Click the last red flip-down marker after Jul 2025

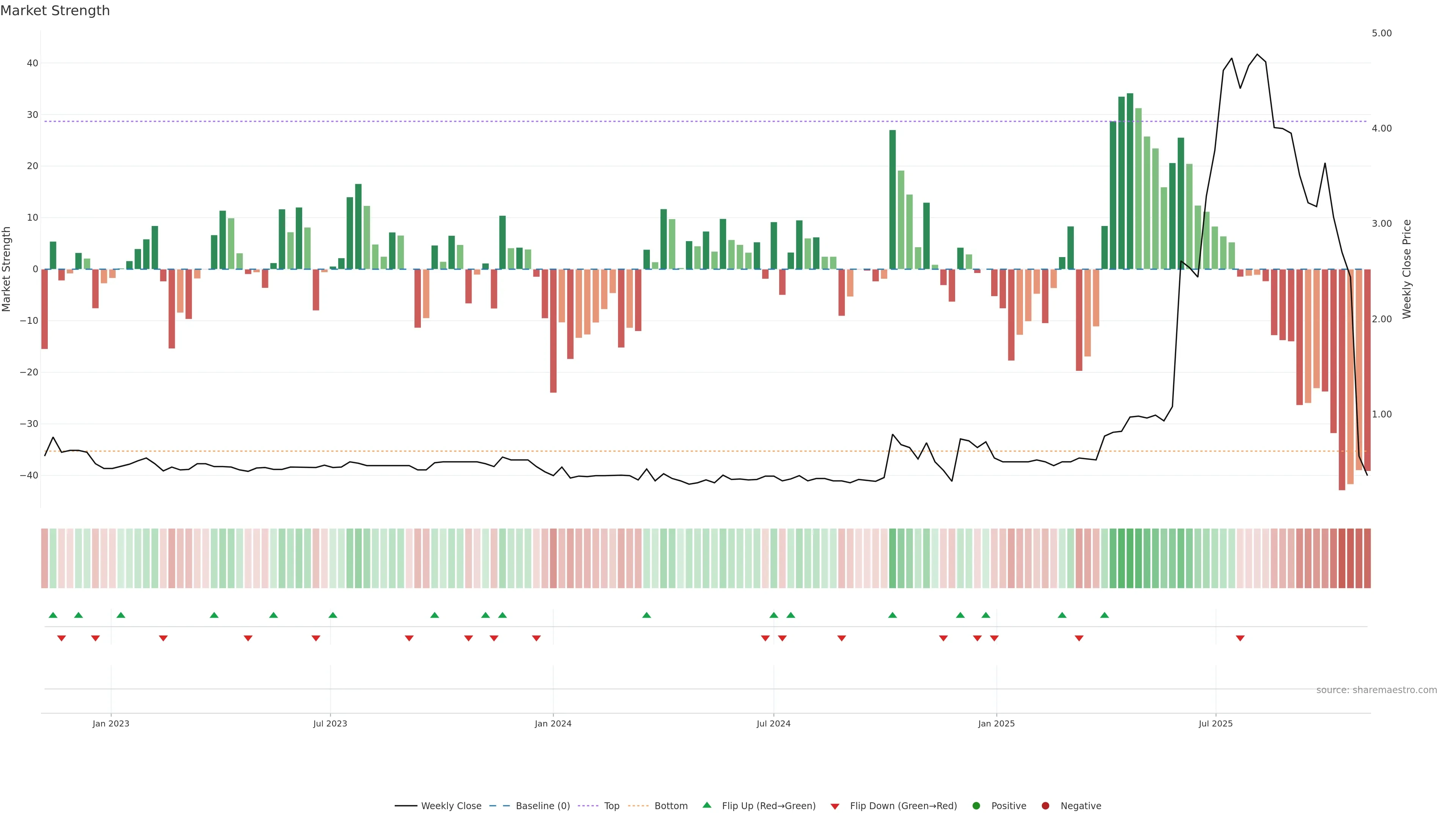click(x=1240, y=638)
